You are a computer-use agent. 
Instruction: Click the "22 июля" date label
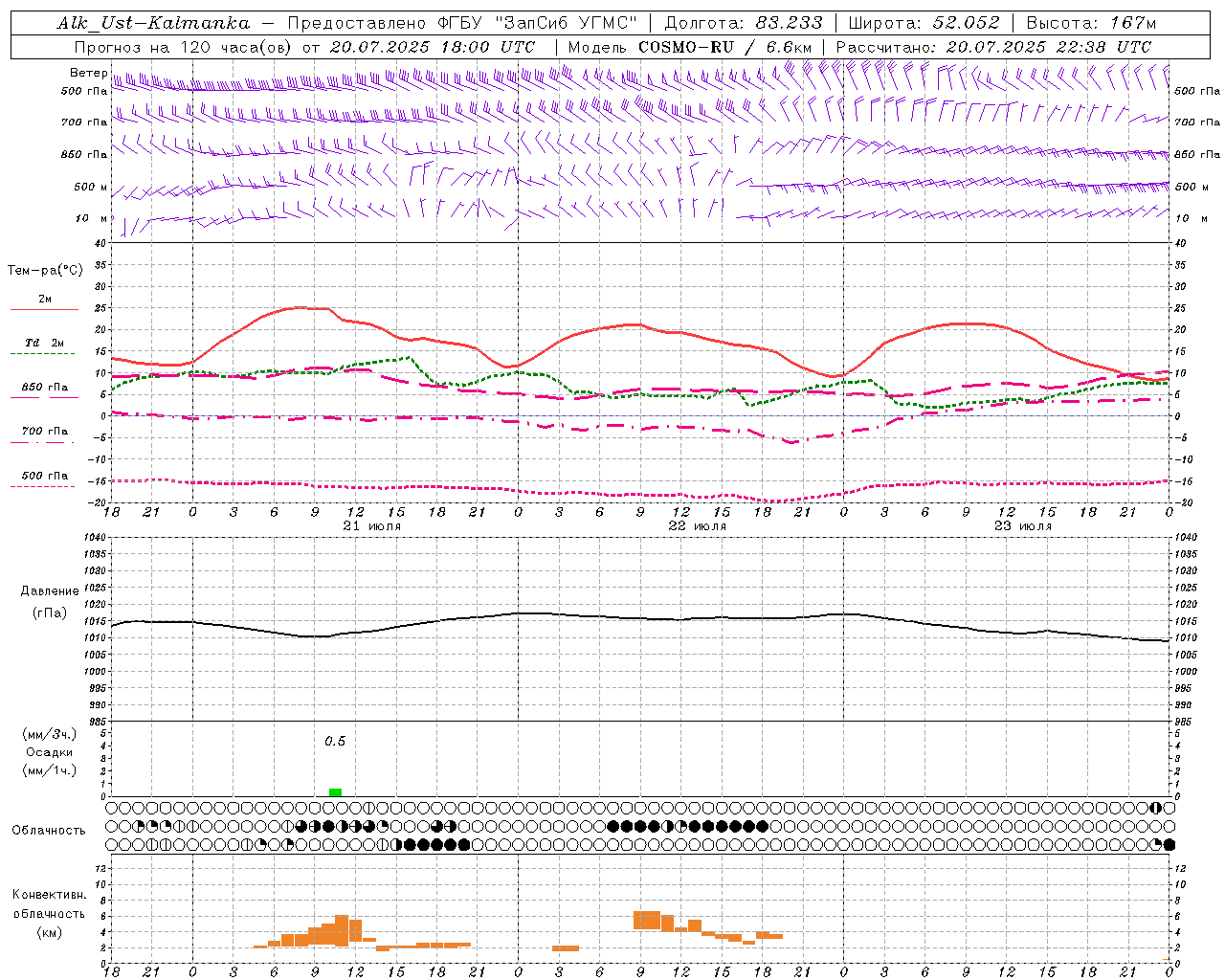[x=698, y=526]
